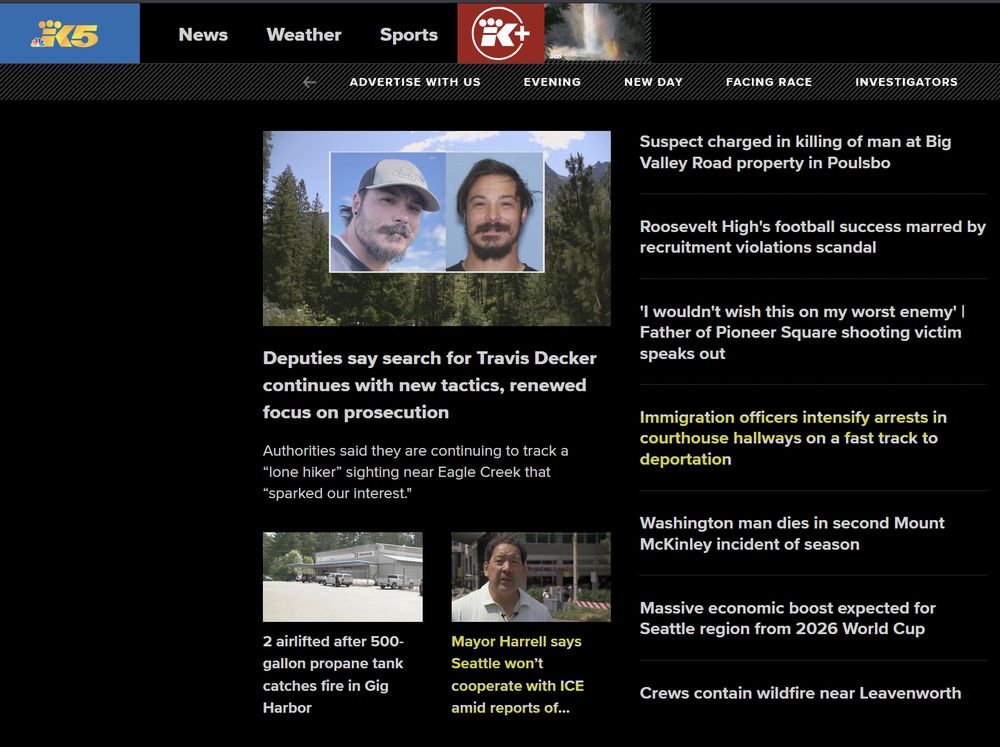Click the back arrow in the secondary navigation
Image resolution: width=1000 pixels, height=747 pixels.
[x=308, y=82]
